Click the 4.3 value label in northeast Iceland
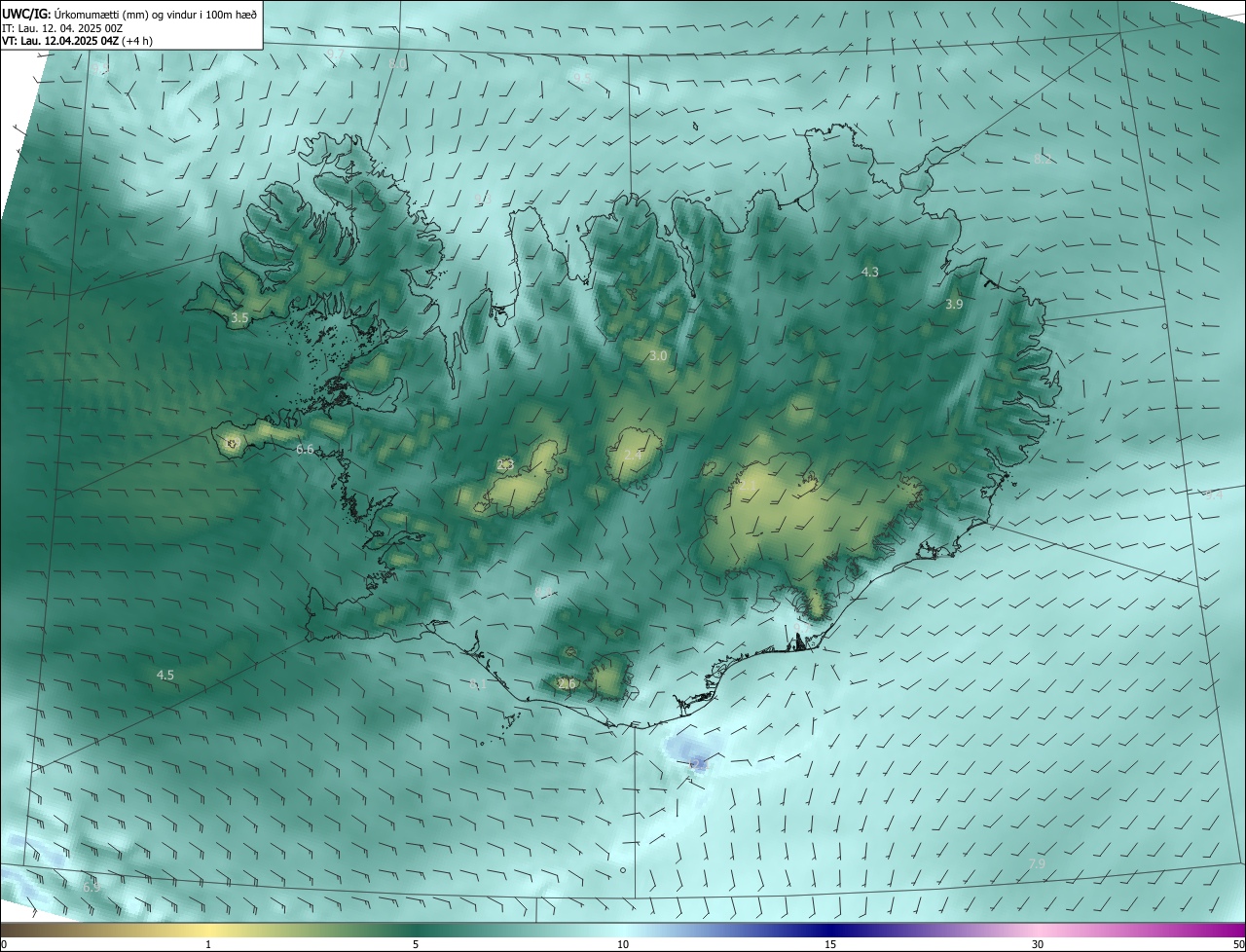 coord(870,272)
